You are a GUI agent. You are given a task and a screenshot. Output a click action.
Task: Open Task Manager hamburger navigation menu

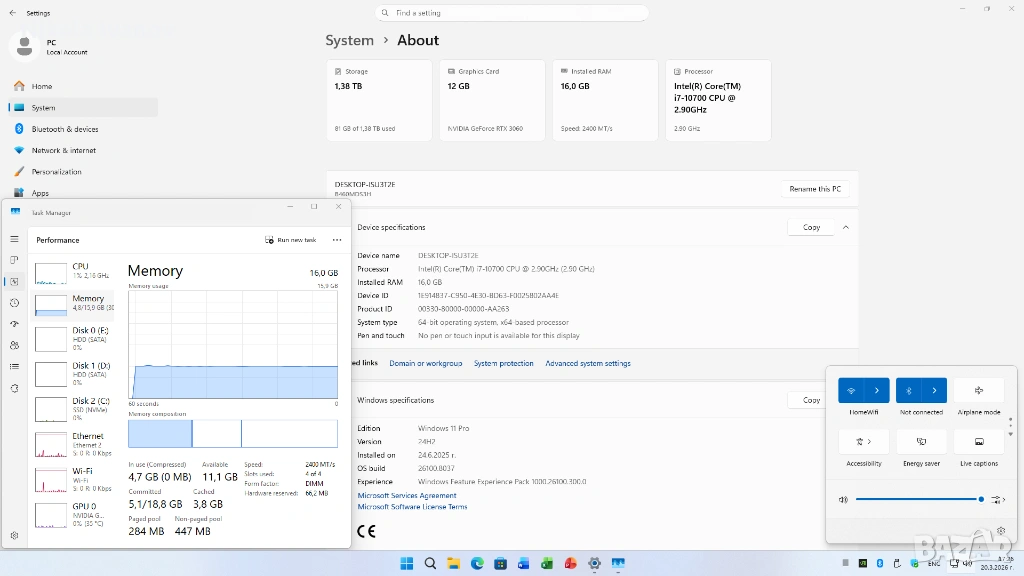tap(14, 239)
